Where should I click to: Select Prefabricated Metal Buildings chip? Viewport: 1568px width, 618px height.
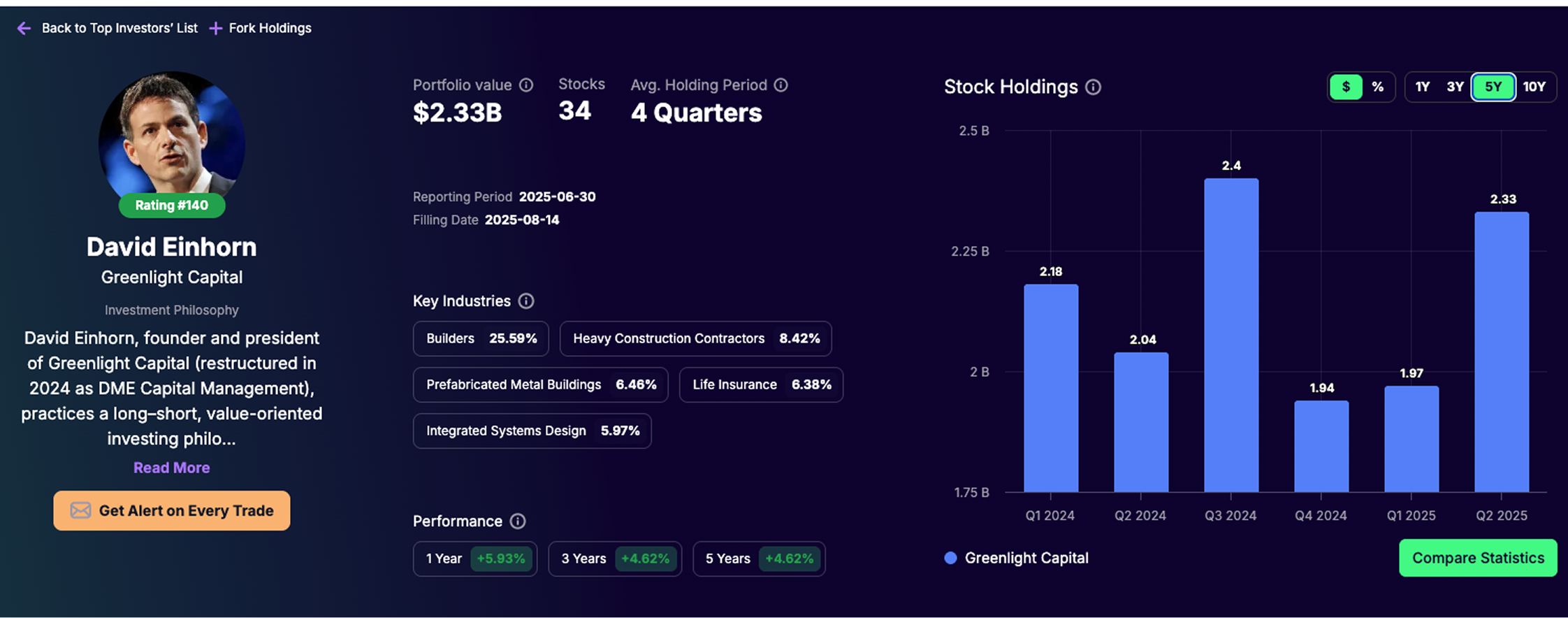click(541, 385)
